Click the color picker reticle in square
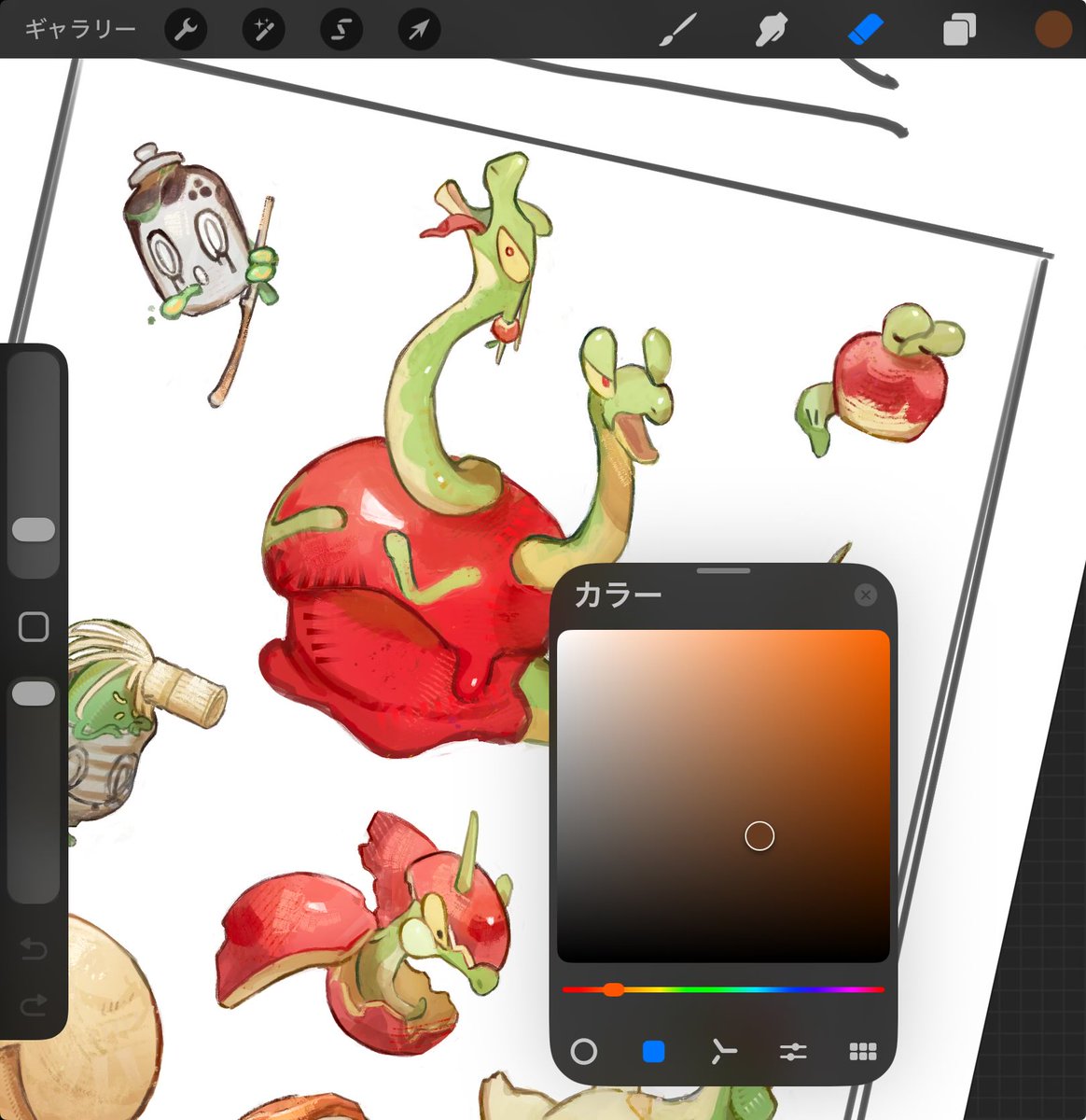 [x=760, y=836]
